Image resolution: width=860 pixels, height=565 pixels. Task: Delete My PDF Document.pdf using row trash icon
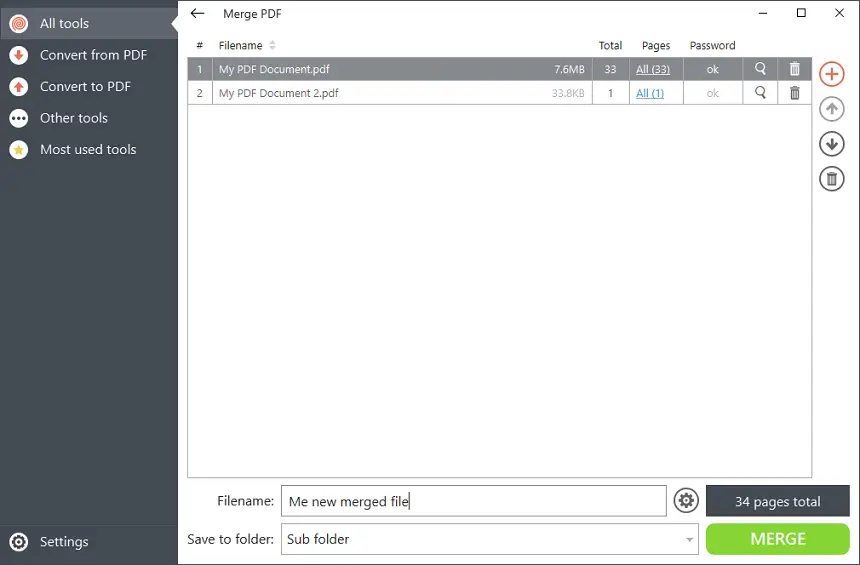[x=795, y=69]
